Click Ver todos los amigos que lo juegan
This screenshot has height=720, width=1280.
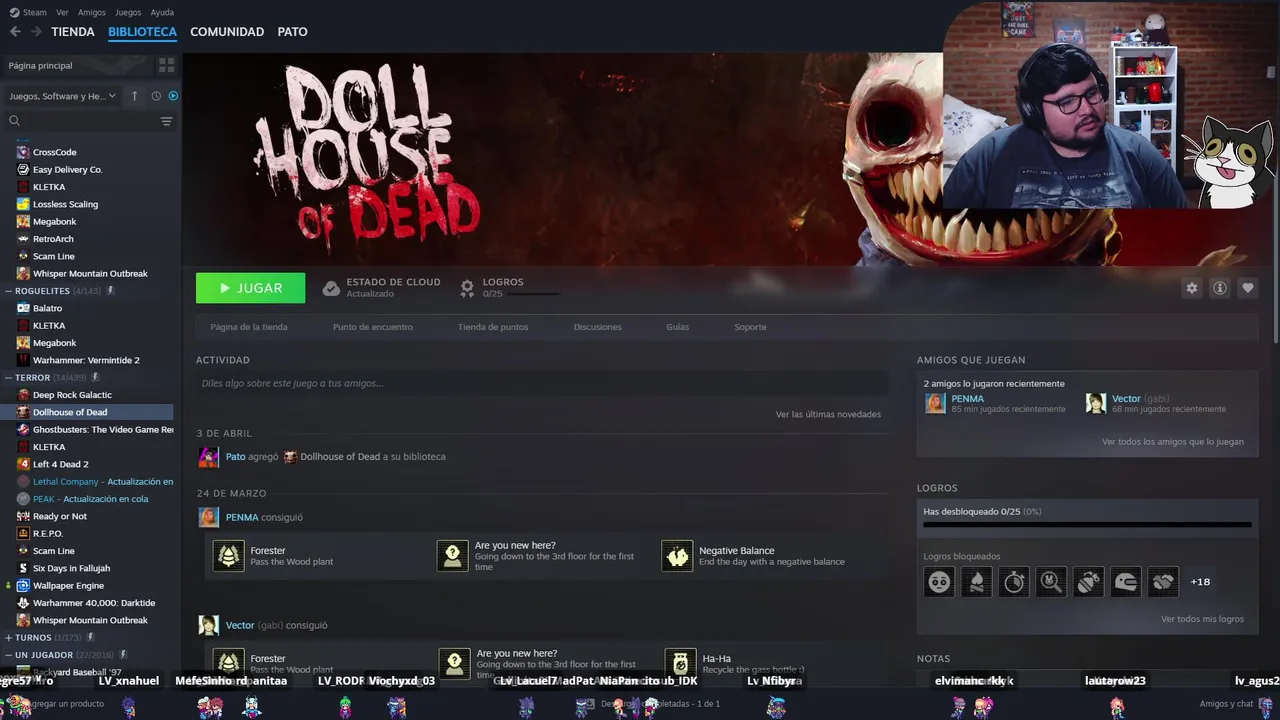(1173, 442)
